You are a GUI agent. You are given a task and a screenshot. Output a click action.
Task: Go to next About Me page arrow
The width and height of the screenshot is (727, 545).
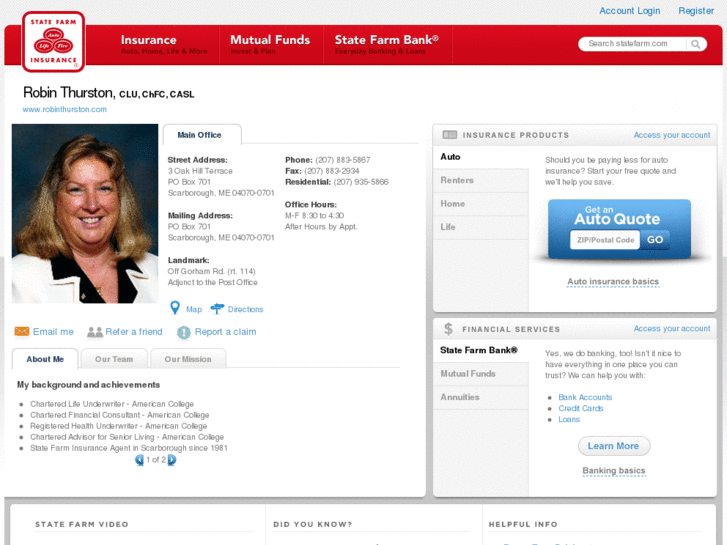click(x=172, y=460)
